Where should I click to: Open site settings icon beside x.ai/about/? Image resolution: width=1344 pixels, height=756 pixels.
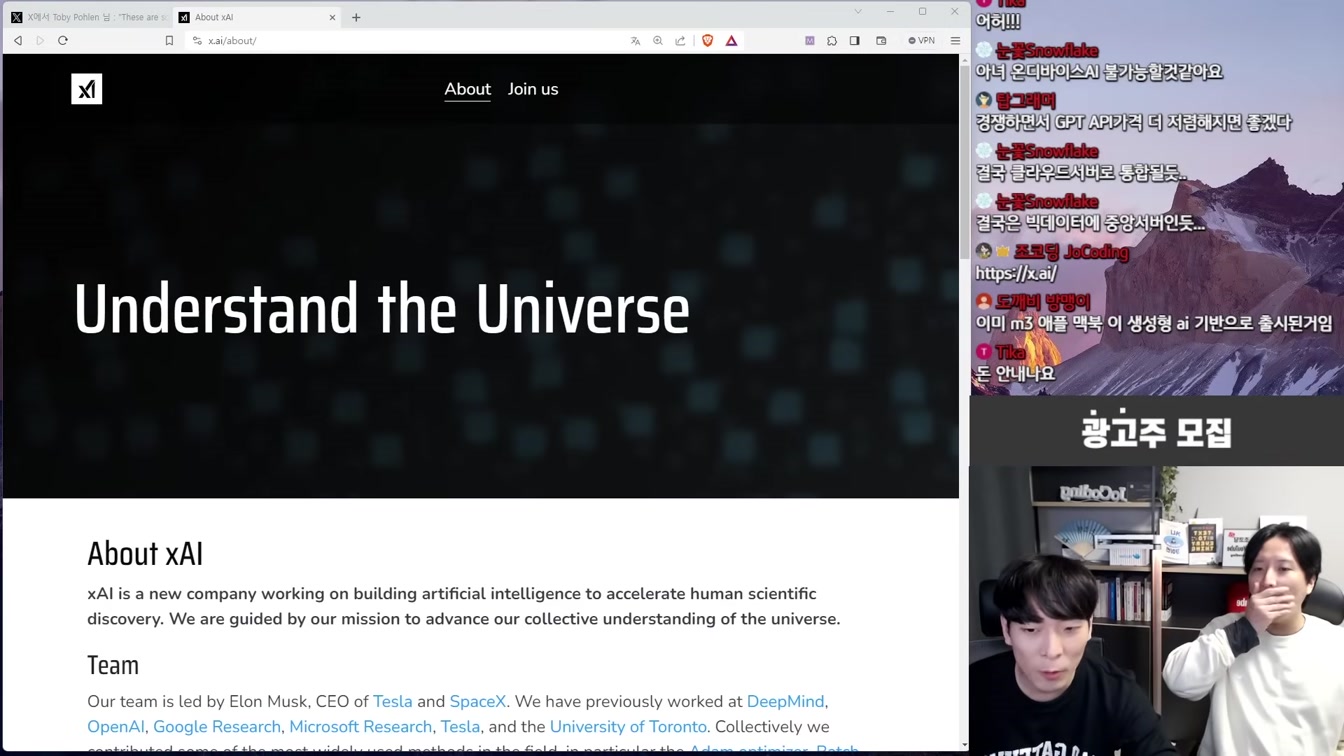click(197, 41)
